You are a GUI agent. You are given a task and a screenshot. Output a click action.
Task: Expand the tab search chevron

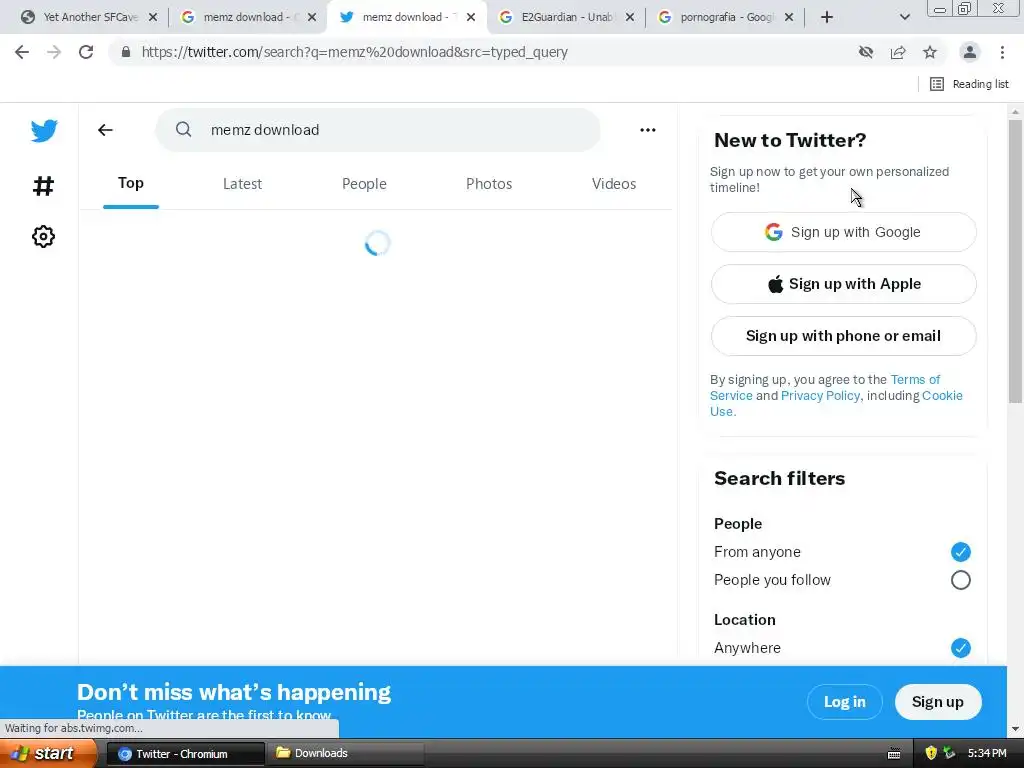904,17
